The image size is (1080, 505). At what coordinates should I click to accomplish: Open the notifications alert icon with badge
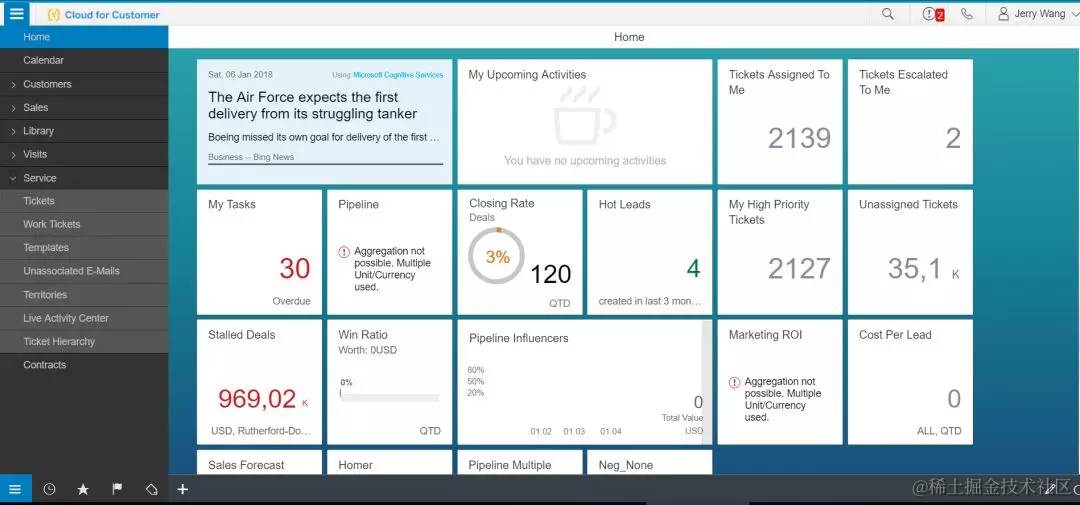coord(933,14)
